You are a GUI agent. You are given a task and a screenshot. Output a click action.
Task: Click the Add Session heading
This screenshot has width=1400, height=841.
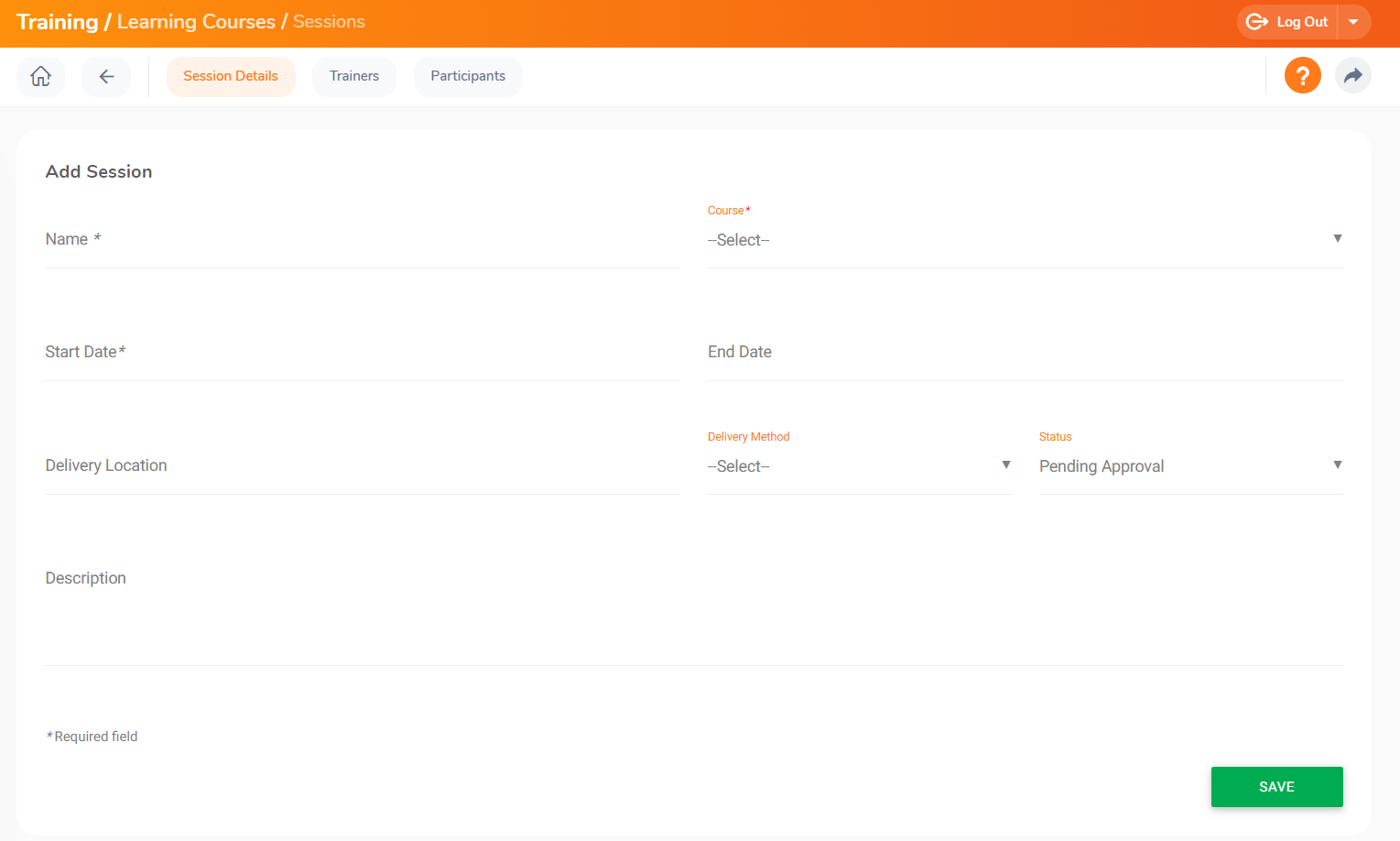tap(99, 171)
